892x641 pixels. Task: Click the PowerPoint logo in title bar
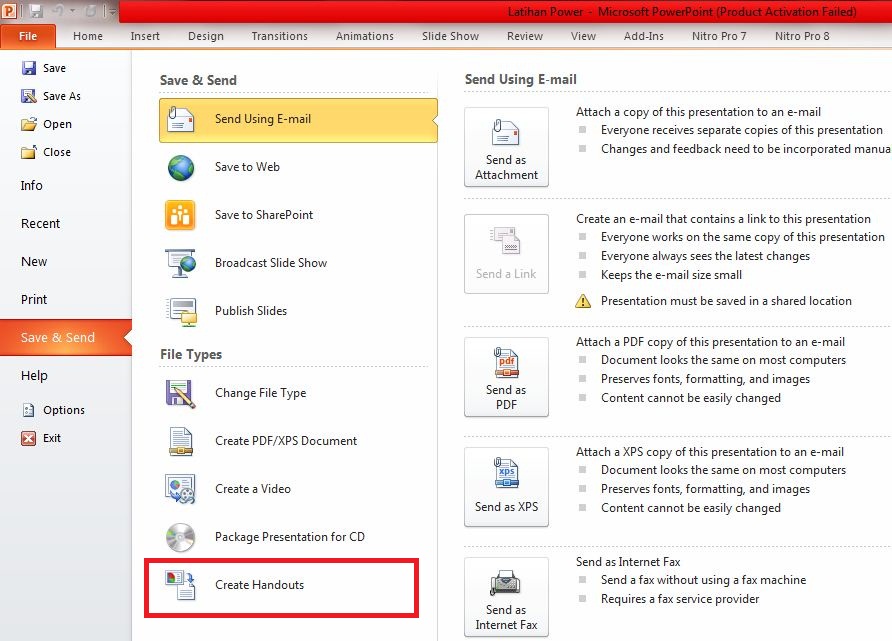point(9,11)
